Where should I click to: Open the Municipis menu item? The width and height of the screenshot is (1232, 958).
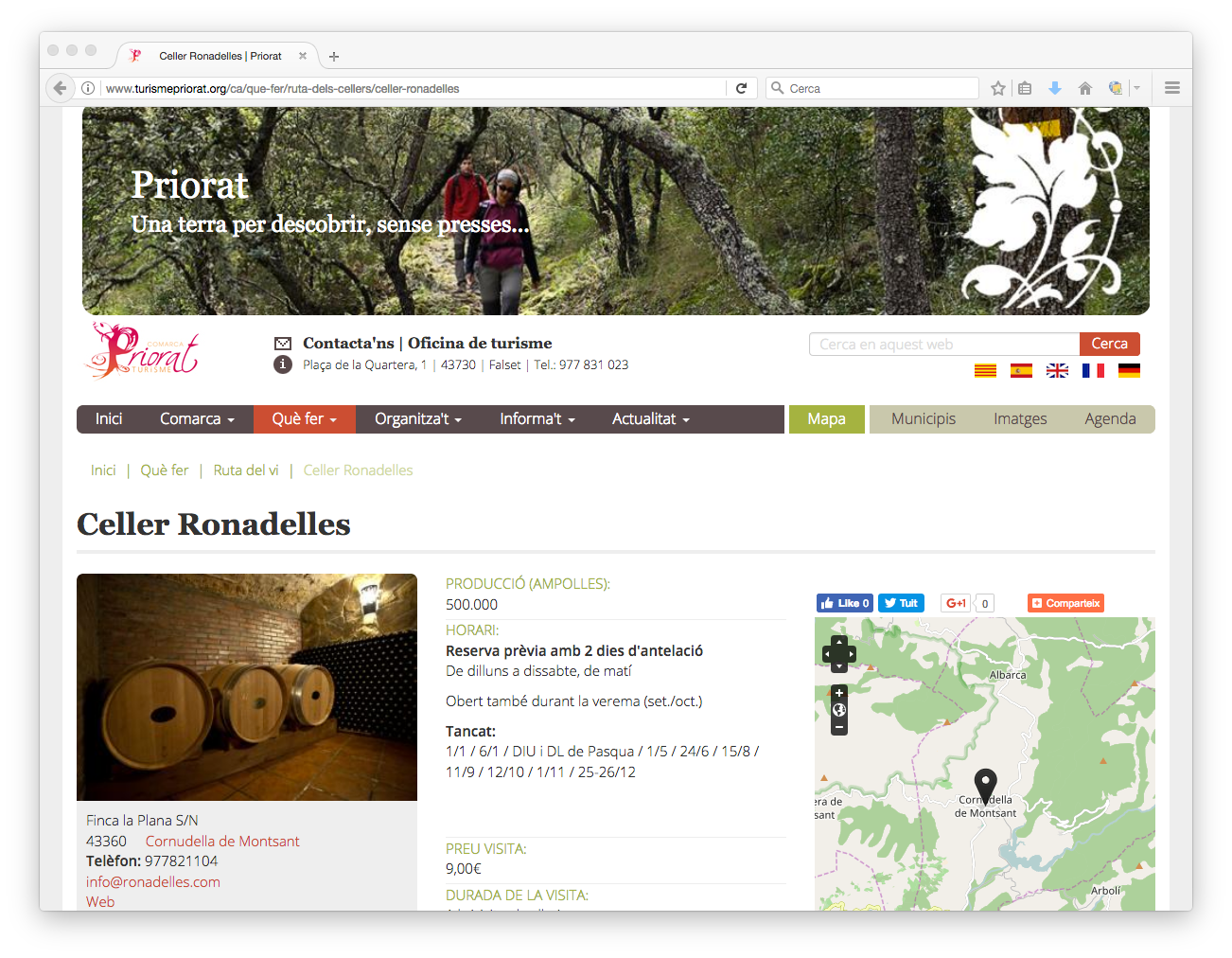[x=924, y=419]
